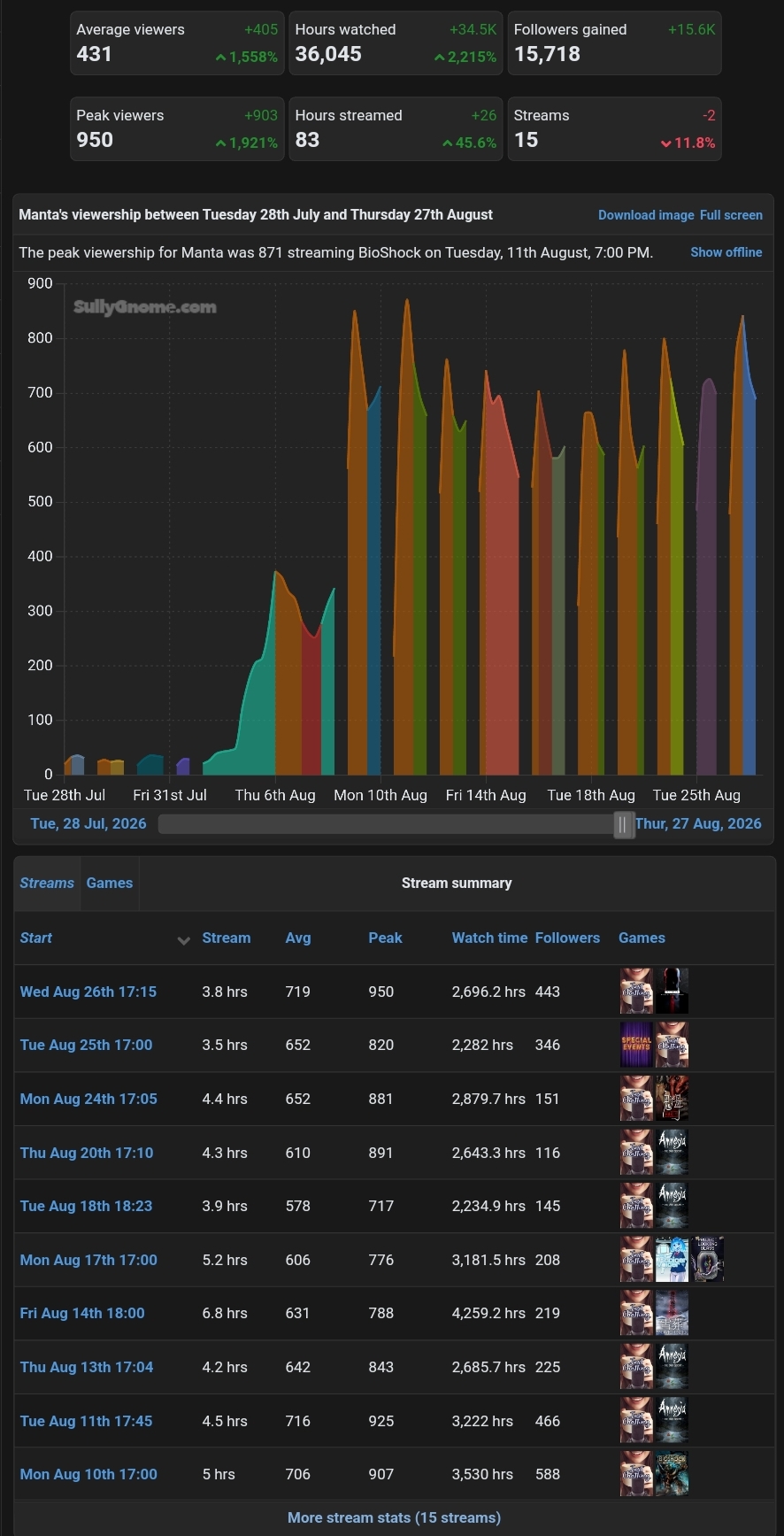The width and height of the screenshot is (784, 1536).
Task: Open Amnesia thumbnail in Aug 18th row
Action: click(672, 1206)
